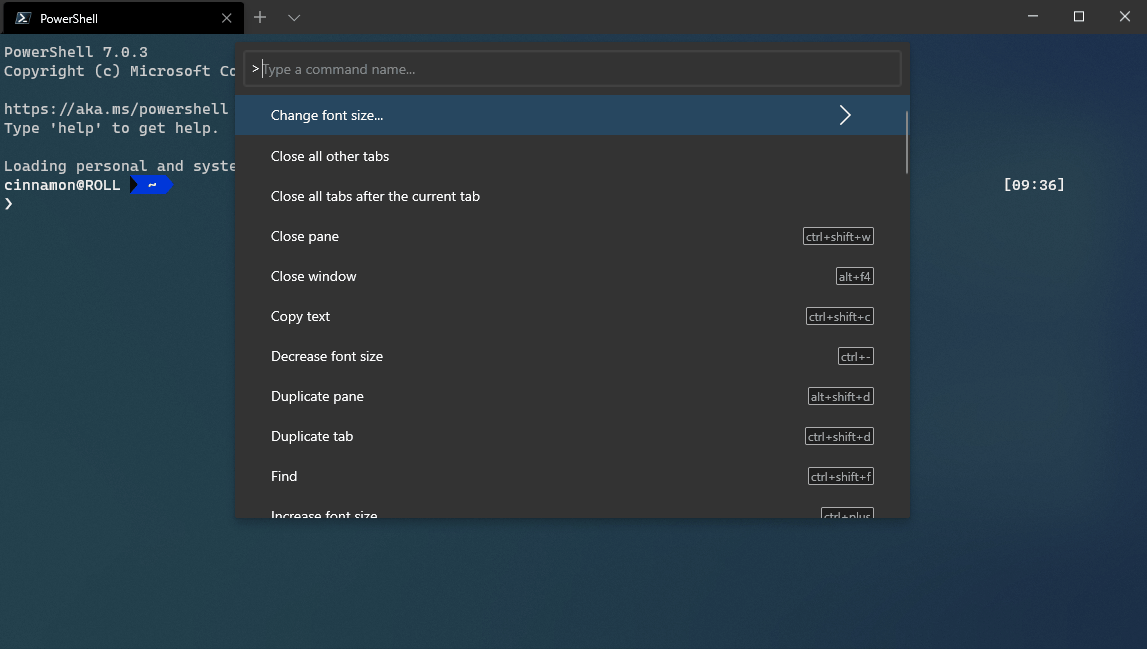
Task: Expand the Change font size submenu arrow
Action: pyautogui.click(x=845, y=115)
